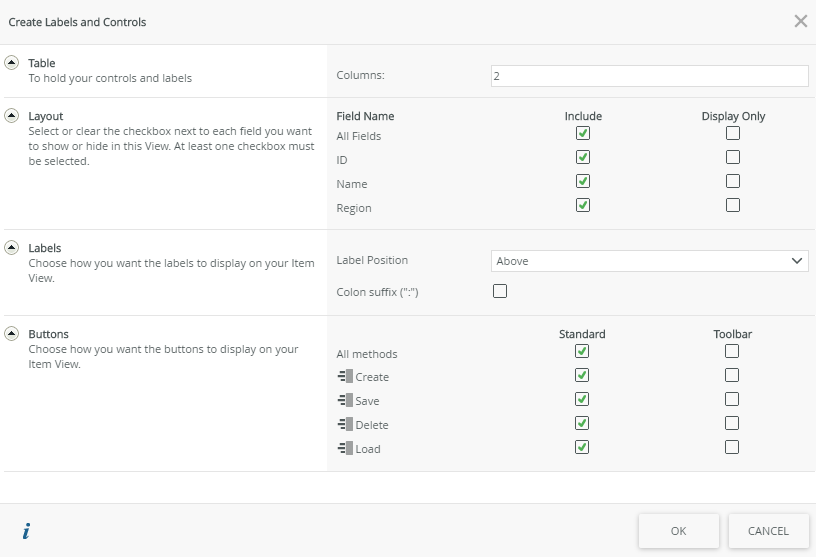Check Display Only for All Fields

[x=733, y=133]
